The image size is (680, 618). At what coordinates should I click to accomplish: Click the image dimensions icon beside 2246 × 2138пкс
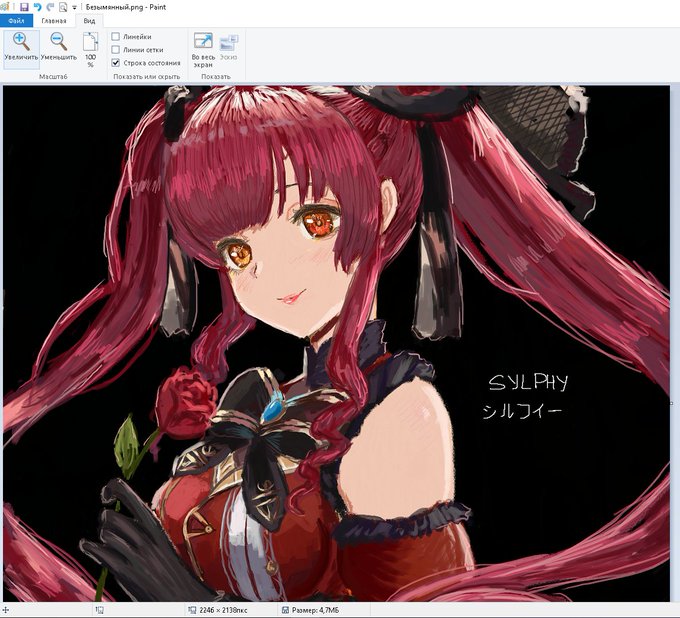192,610
